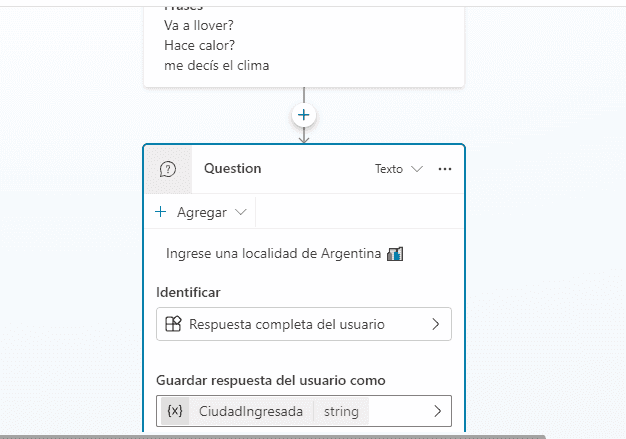The width and height of the screenshot is (626, 439).
Task: Click the Agregar button
Action: [201, 212]
